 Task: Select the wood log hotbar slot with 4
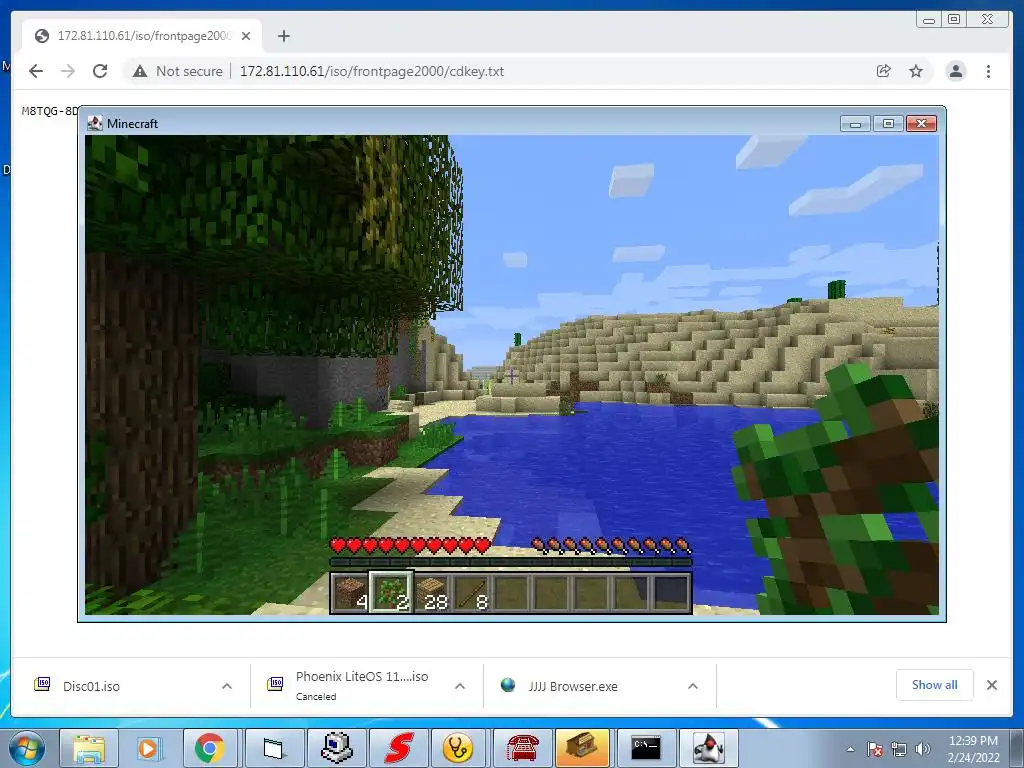pos(351,593)
